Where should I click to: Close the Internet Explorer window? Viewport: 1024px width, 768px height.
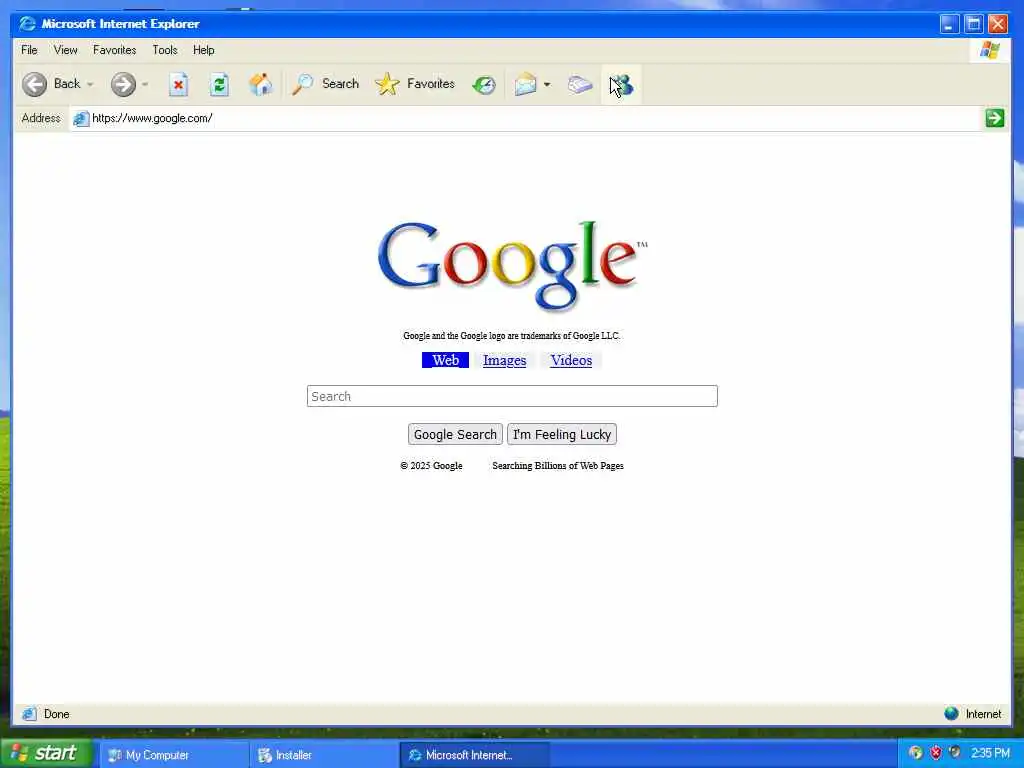[x=998, y=24]
